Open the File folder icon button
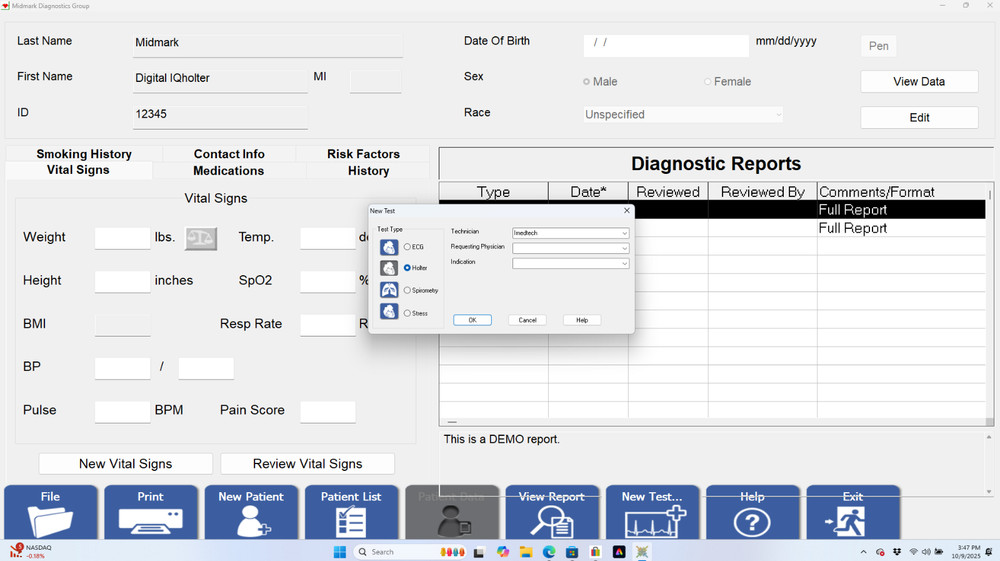 50,513
